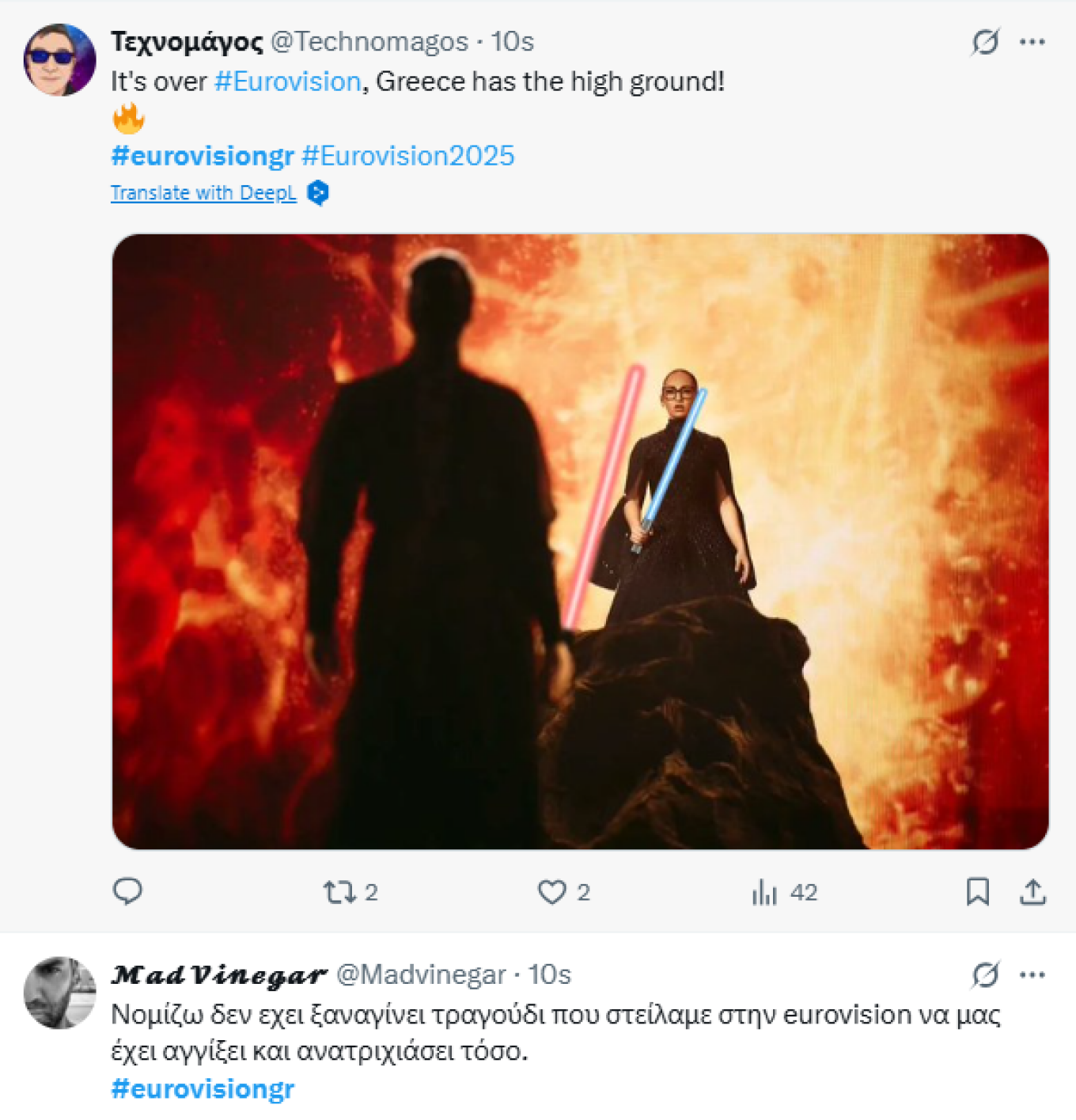Open Grok icon on Mad Vinegar tweet
The height and width of the screenshot is (1120, 1076).
[x=986, y=974]
